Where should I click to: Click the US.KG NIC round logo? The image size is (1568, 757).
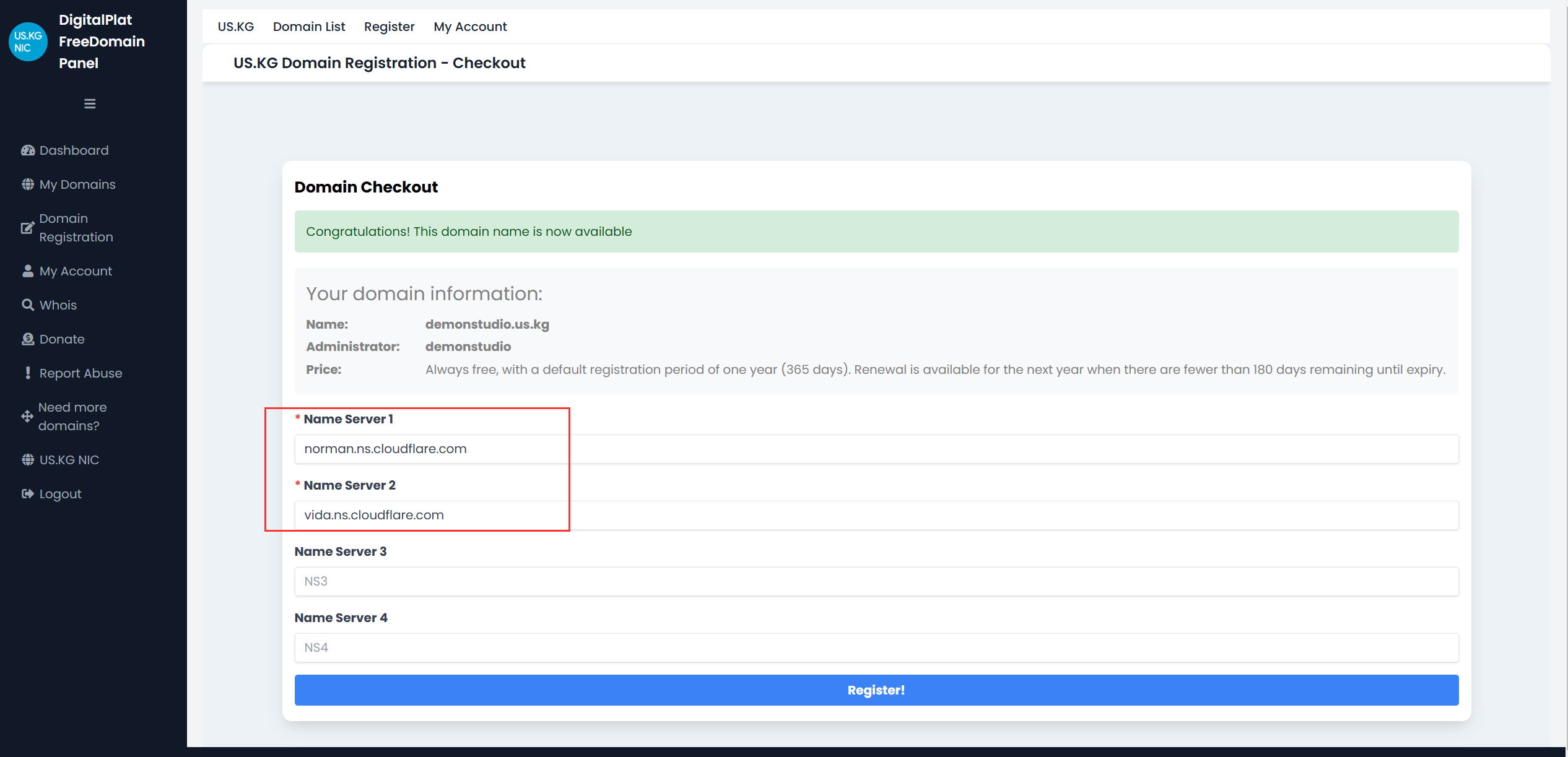point(28,41)
